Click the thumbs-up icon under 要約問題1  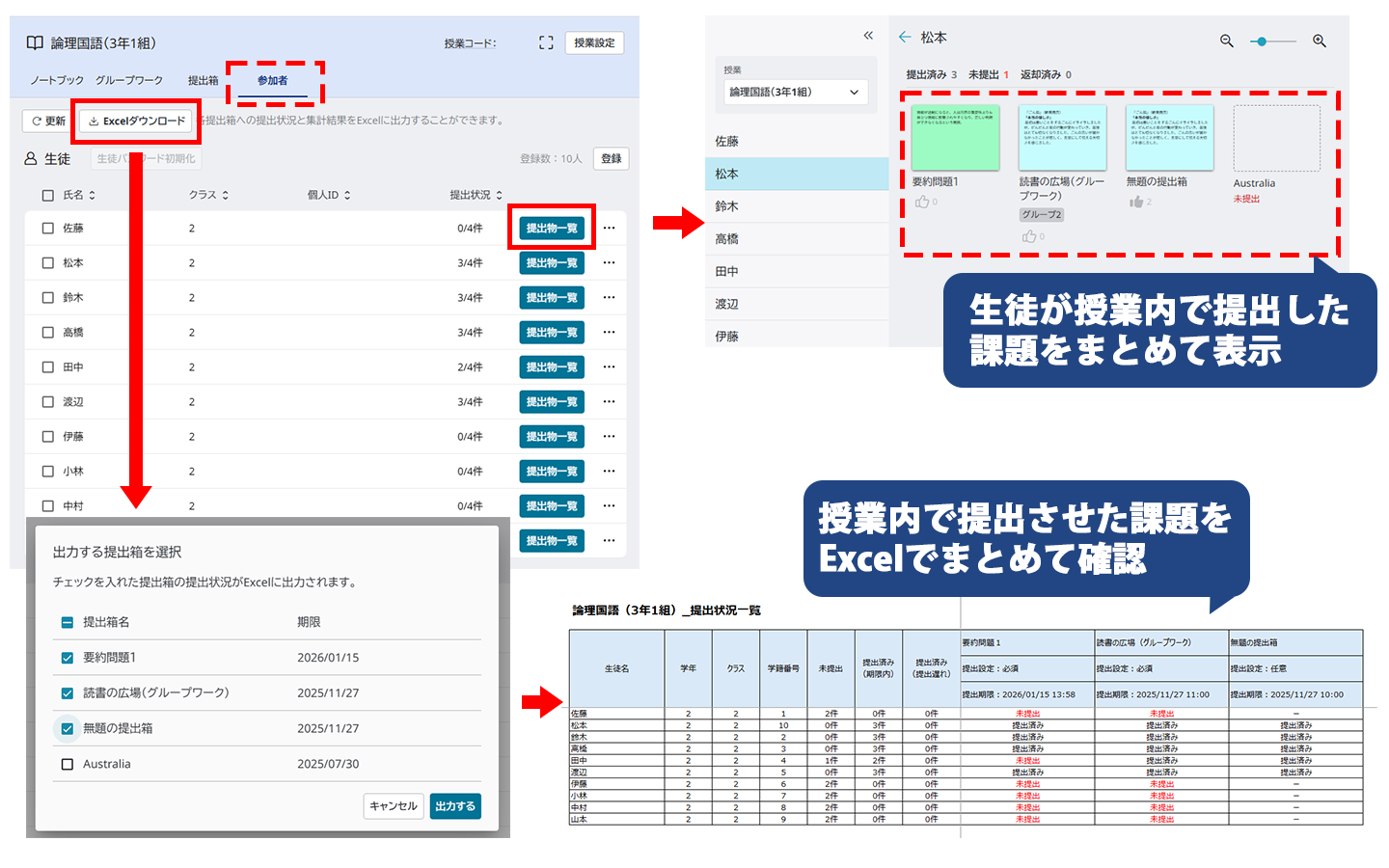(923, 202)
